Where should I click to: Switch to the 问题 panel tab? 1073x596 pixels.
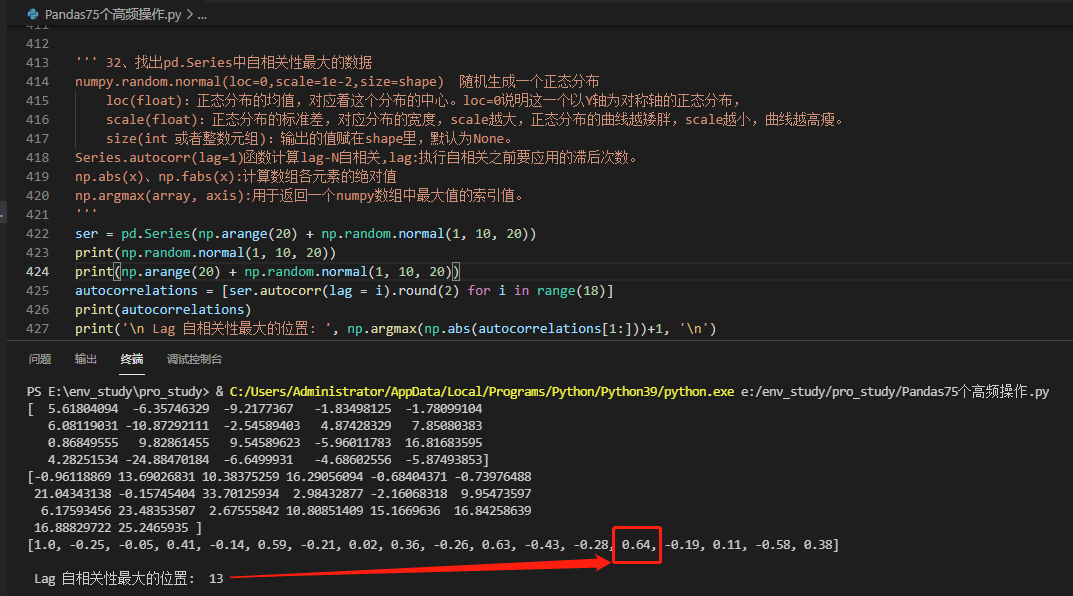pos(40,359)
